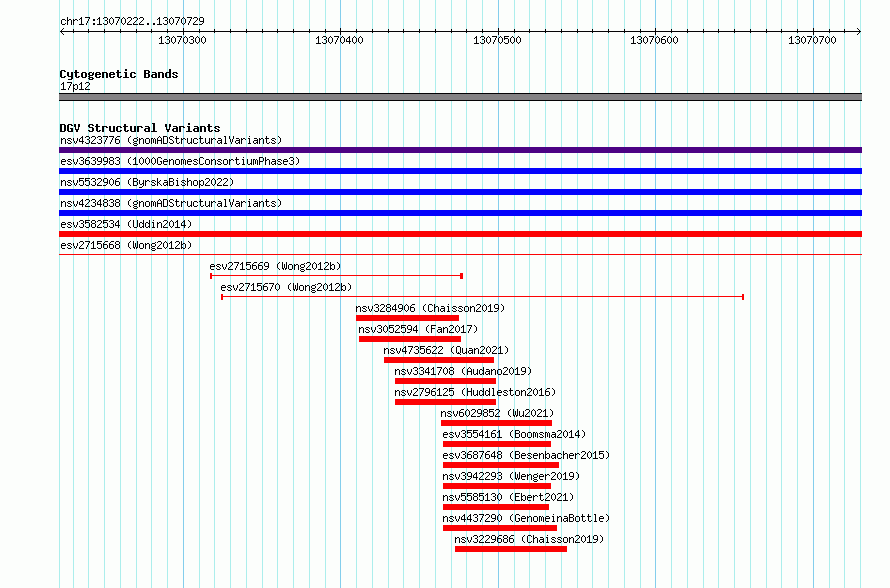This screenshot has height=588, width=890.
Task: Open nsv6029852 Wu2021 variant label
Action: pos(497,413)
